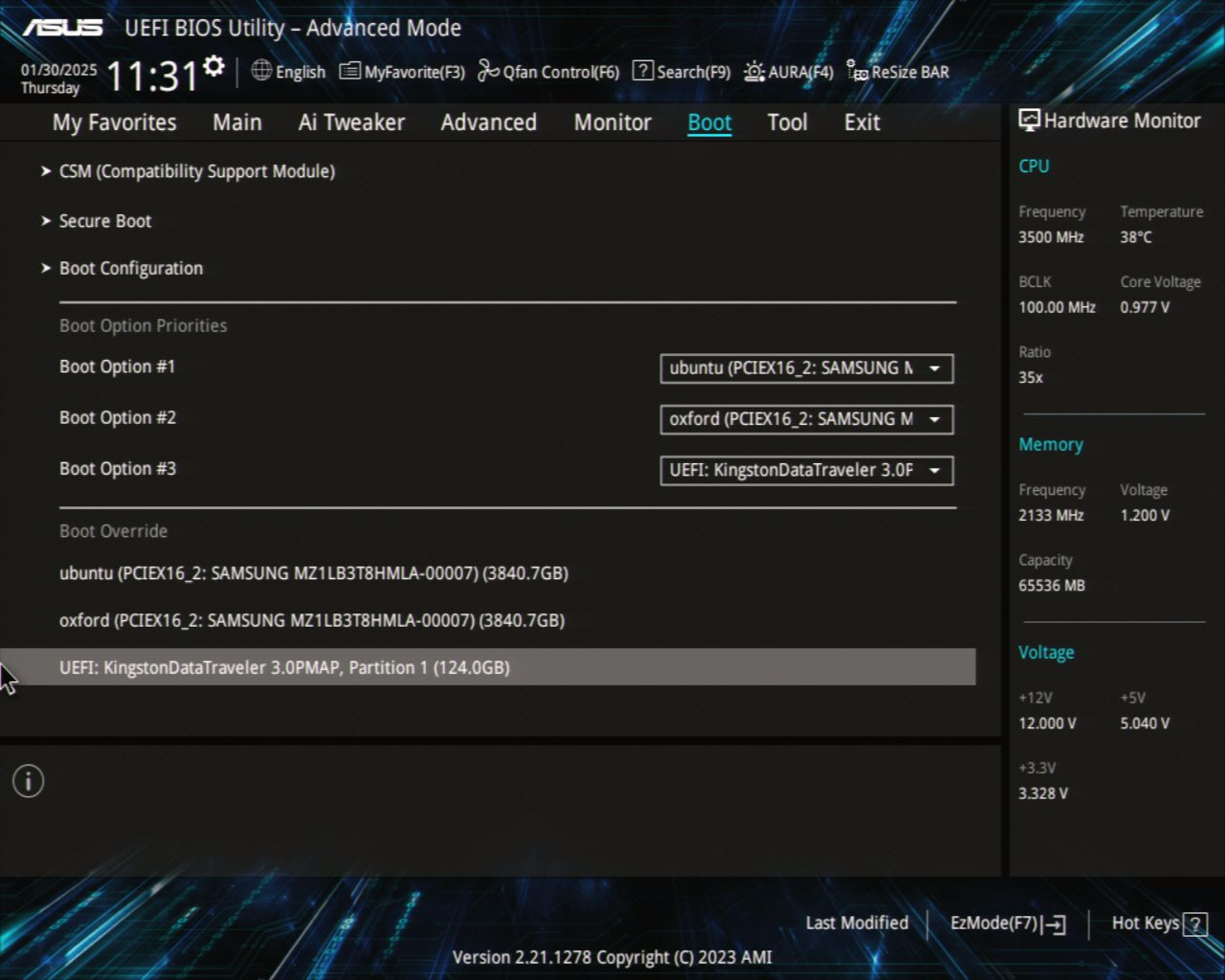Click the Core Voltage value 0.977 V
1225x980 pixels.
[x=1145, y=307]
